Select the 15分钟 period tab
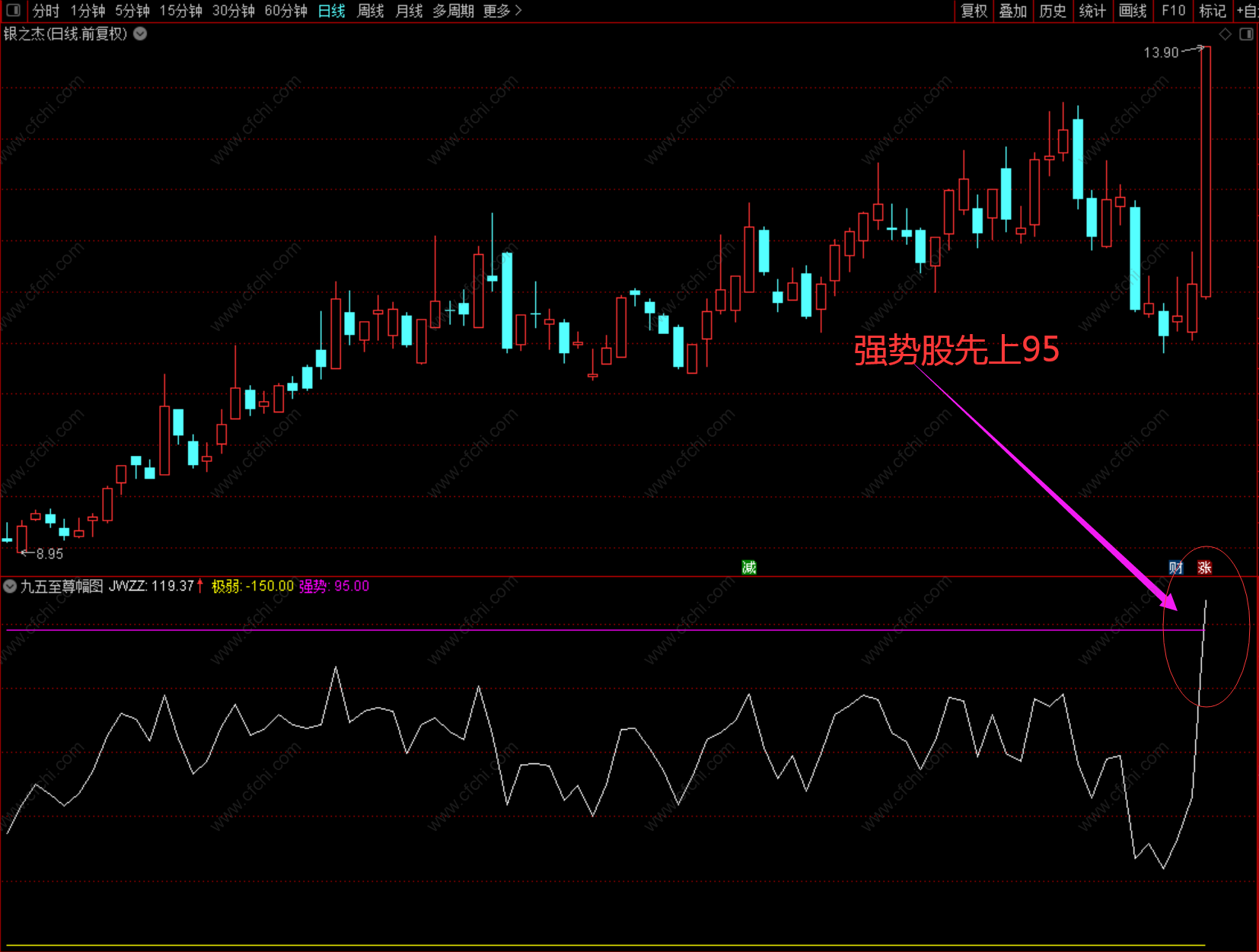This screenshot has width=1259, height=952. click(x=180, y=11)
